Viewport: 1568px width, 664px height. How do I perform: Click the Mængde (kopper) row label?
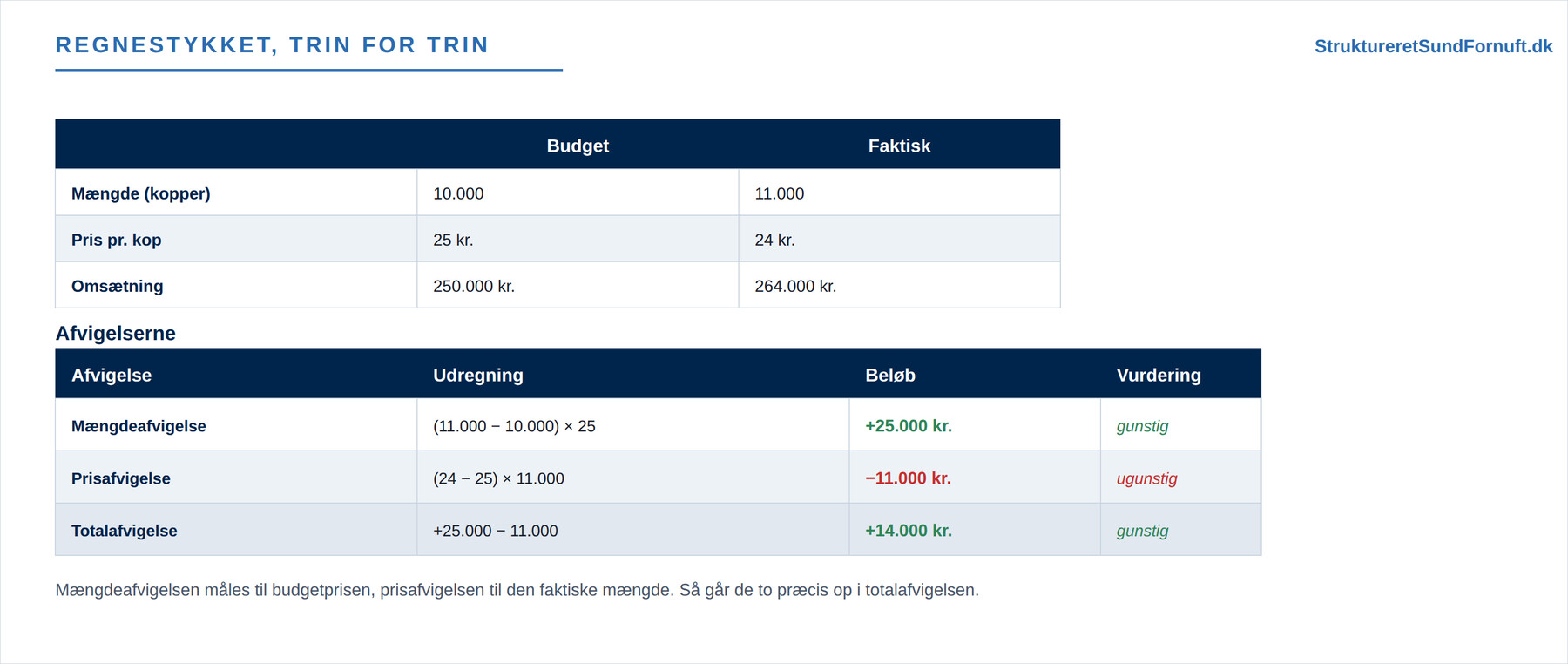(141, 193)
